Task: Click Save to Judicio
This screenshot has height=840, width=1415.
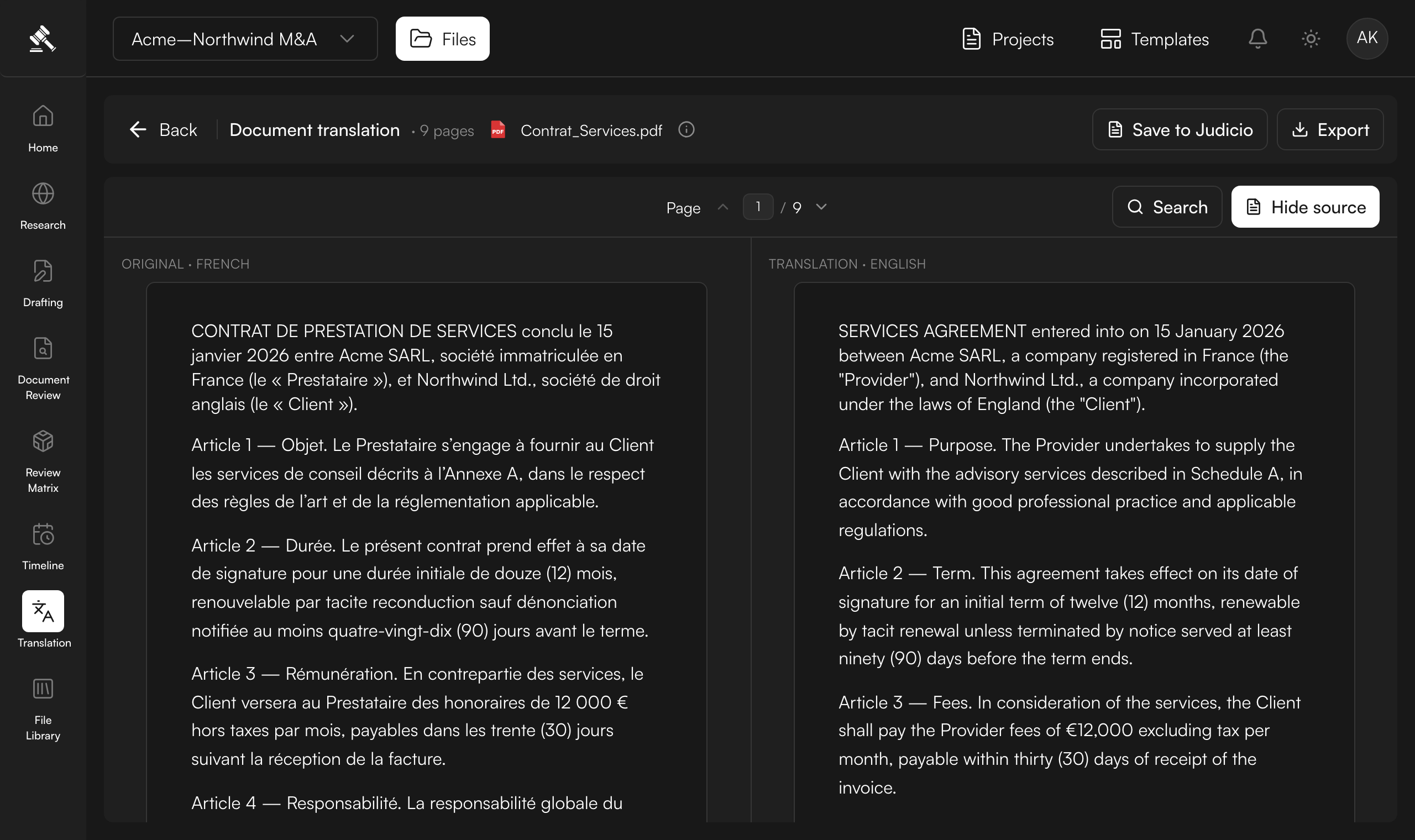Action: (1180, 130)
